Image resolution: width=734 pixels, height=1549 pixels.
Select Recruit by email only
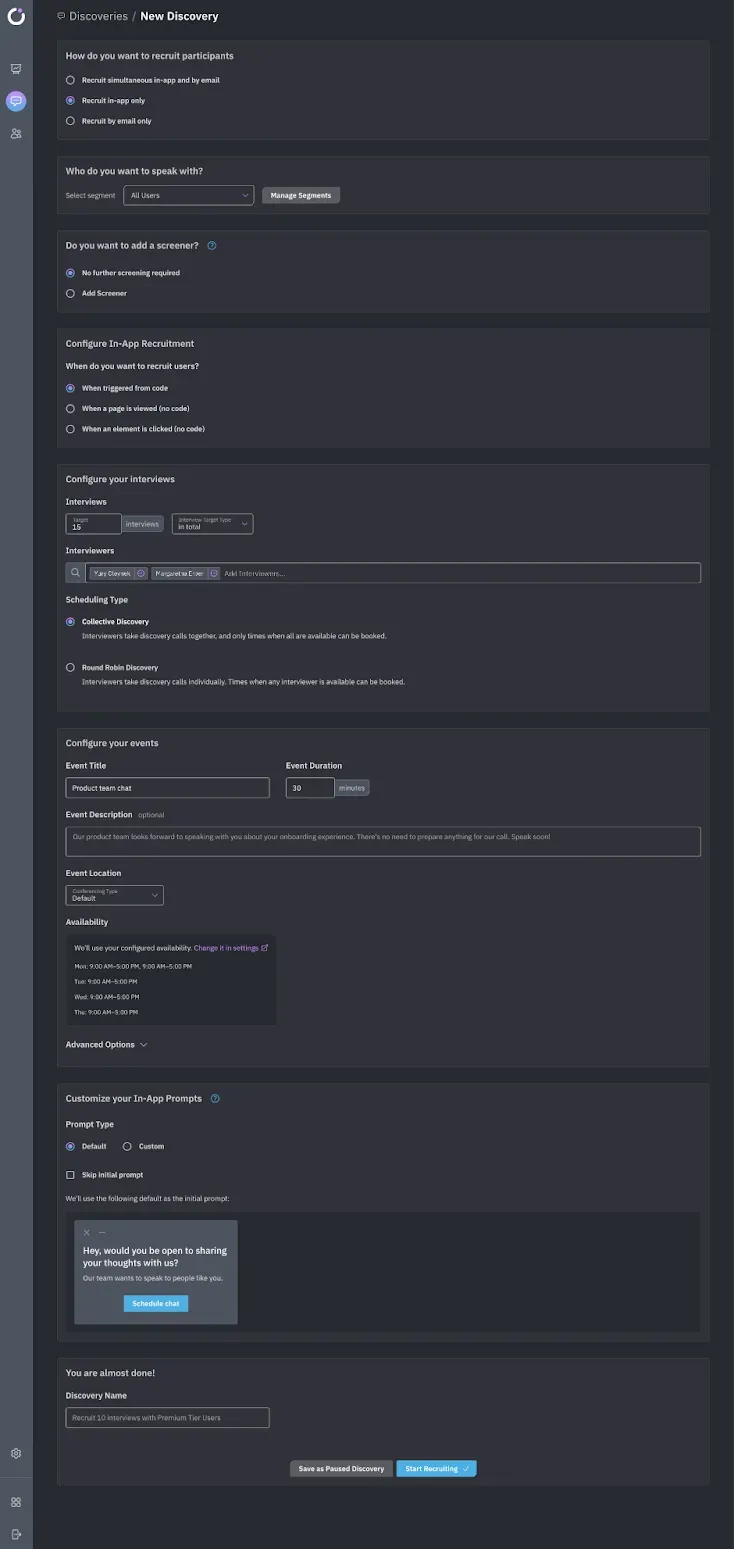[70, 120]
